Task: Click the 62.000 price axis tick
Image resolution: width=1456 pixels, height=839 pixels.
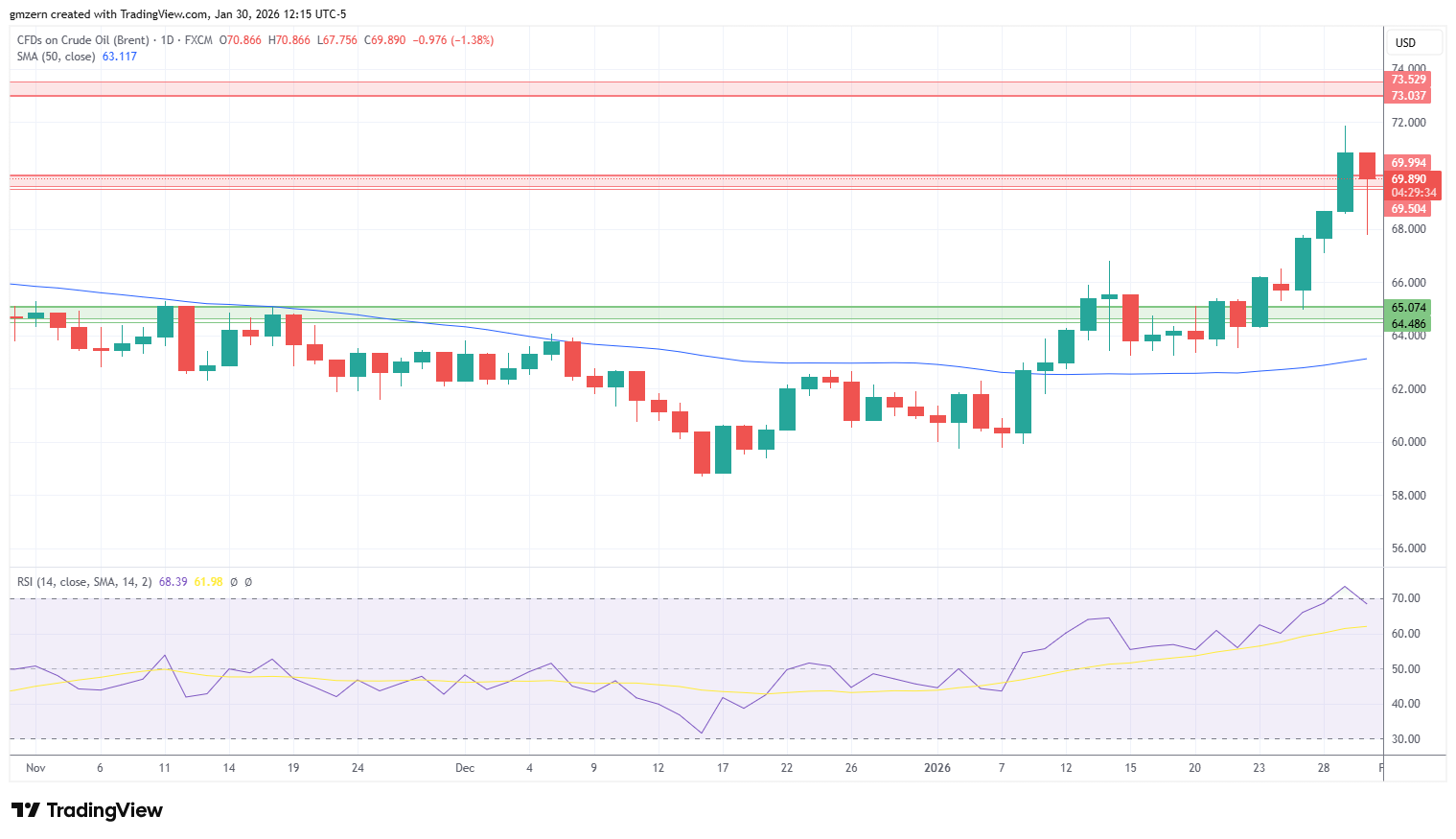Action: tap(1409, 389)
